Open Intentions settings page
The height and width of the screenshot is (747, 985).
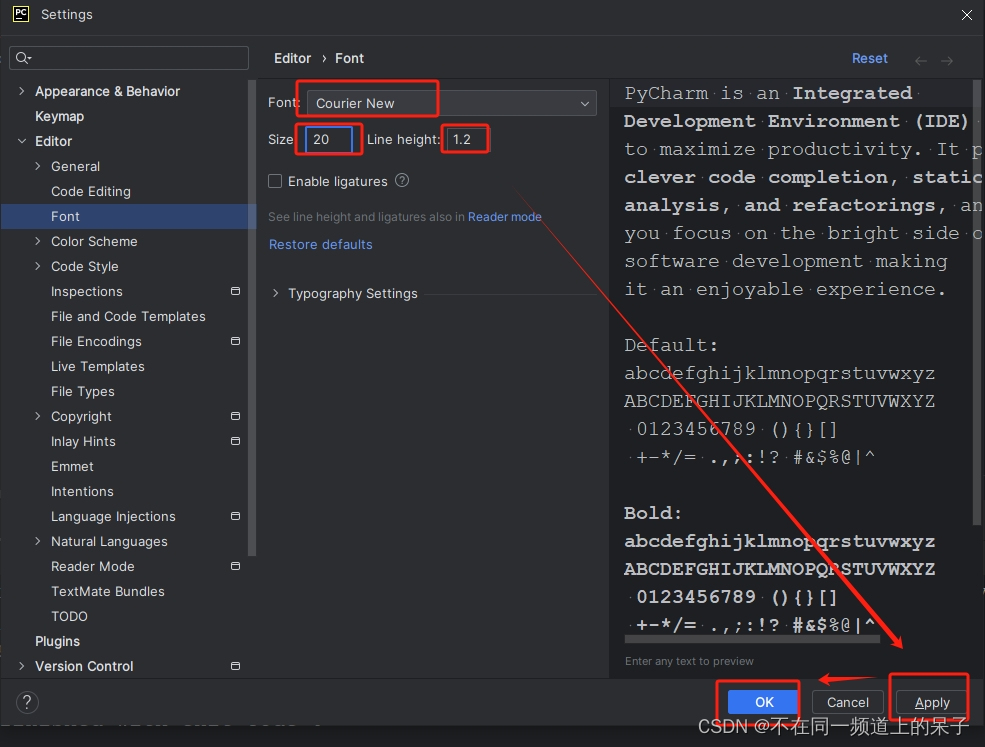(82, 491)
